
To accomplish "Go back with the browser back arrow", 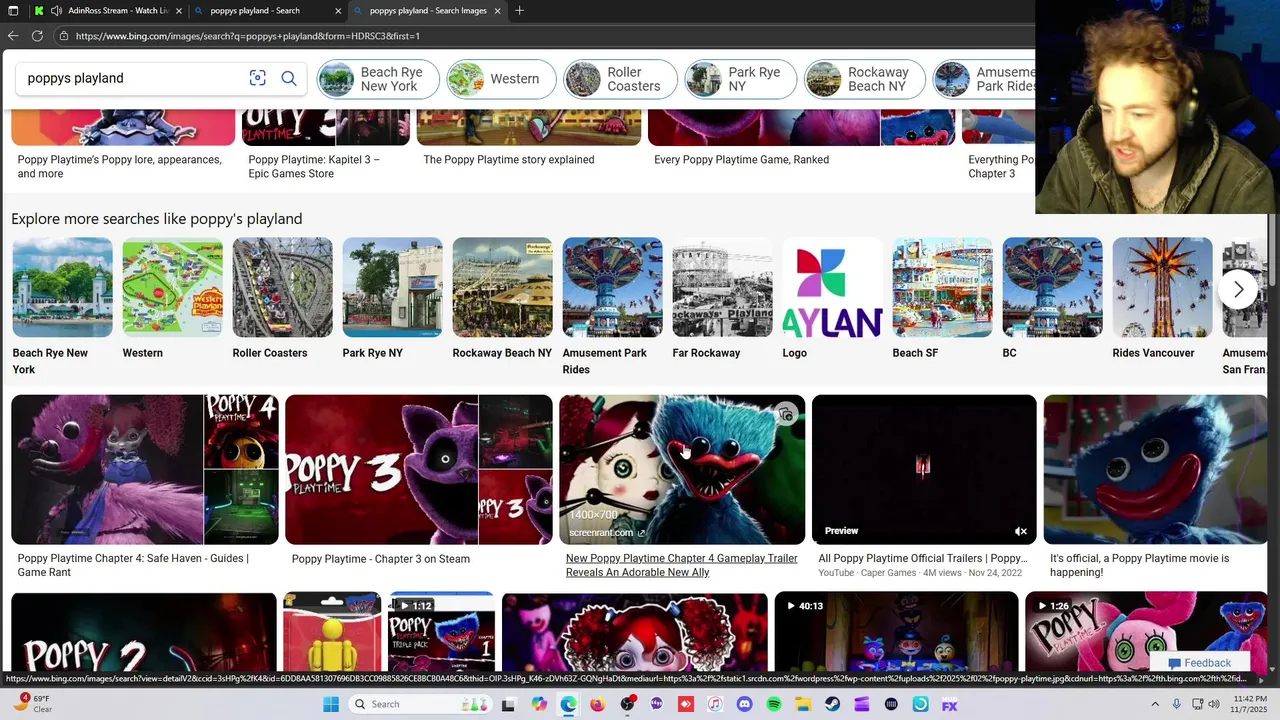I will coord(13,35).
